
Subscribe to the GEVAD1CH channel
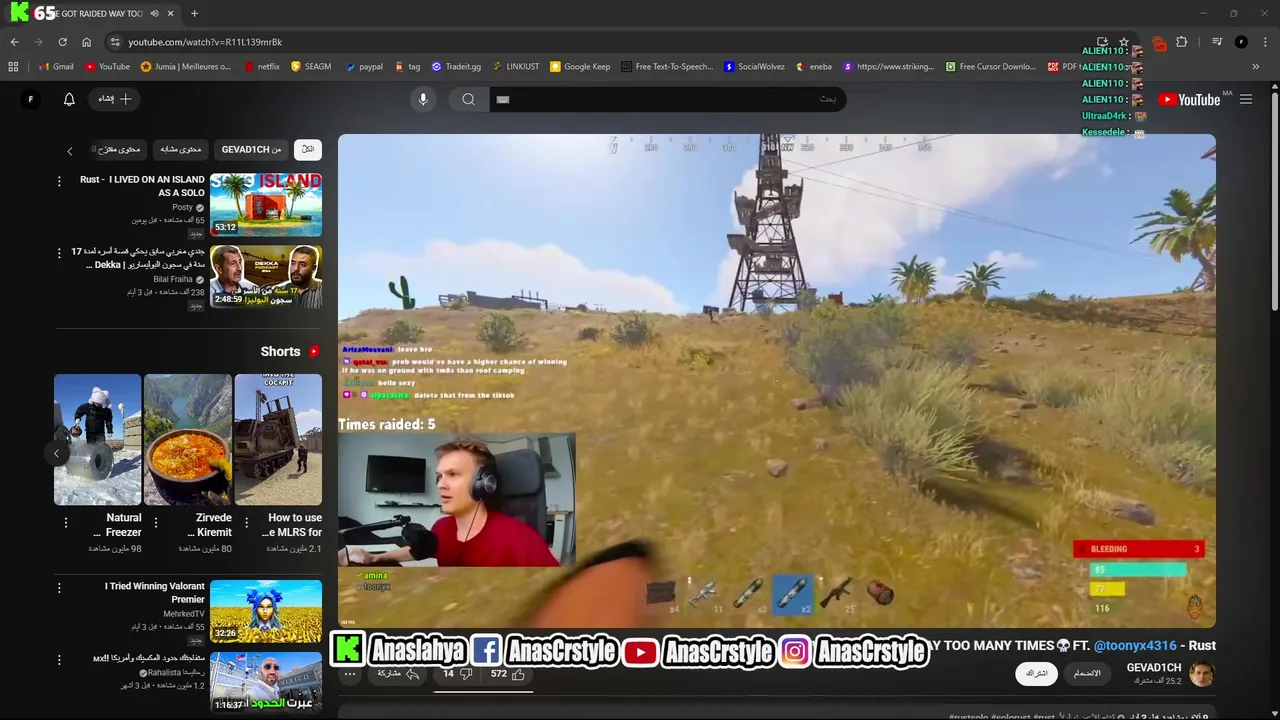tap(1036, 673)
